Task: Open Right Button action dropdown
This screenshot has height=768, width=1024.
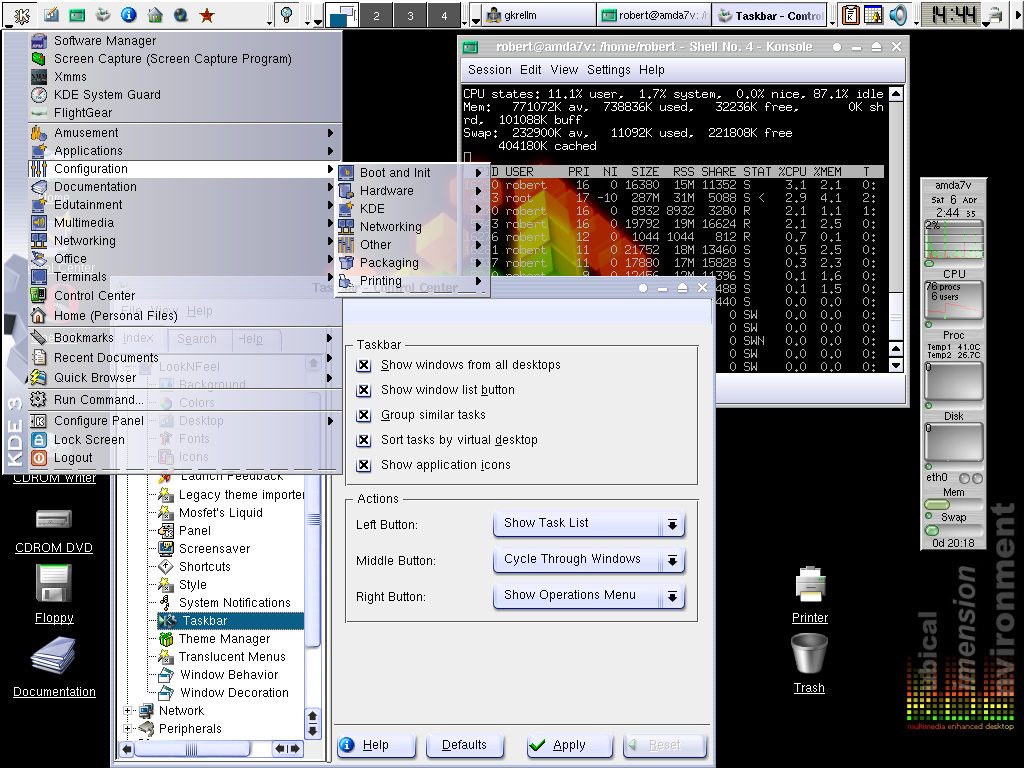Action: click(588, 596)
